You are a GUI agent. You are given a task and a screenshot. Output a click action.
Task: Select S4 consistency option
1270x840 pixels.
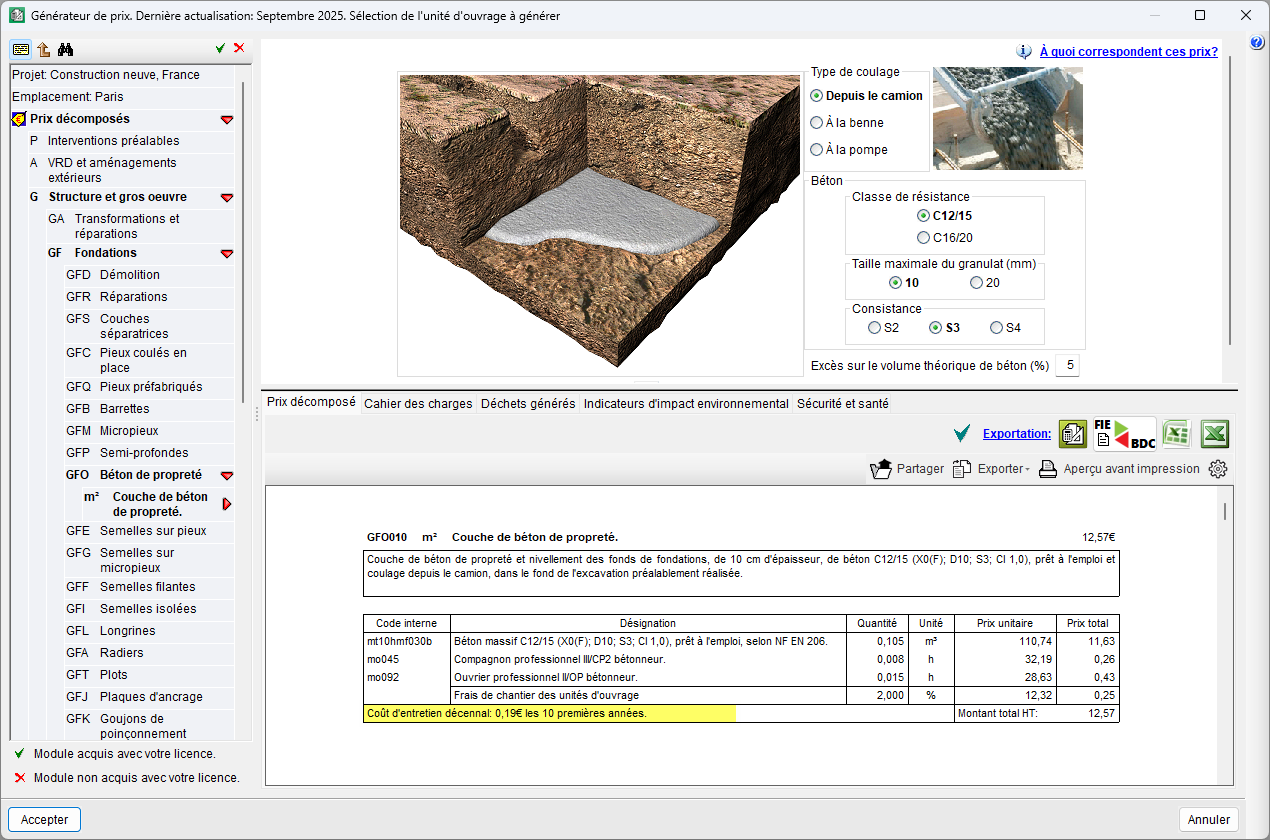coord(996,328)
